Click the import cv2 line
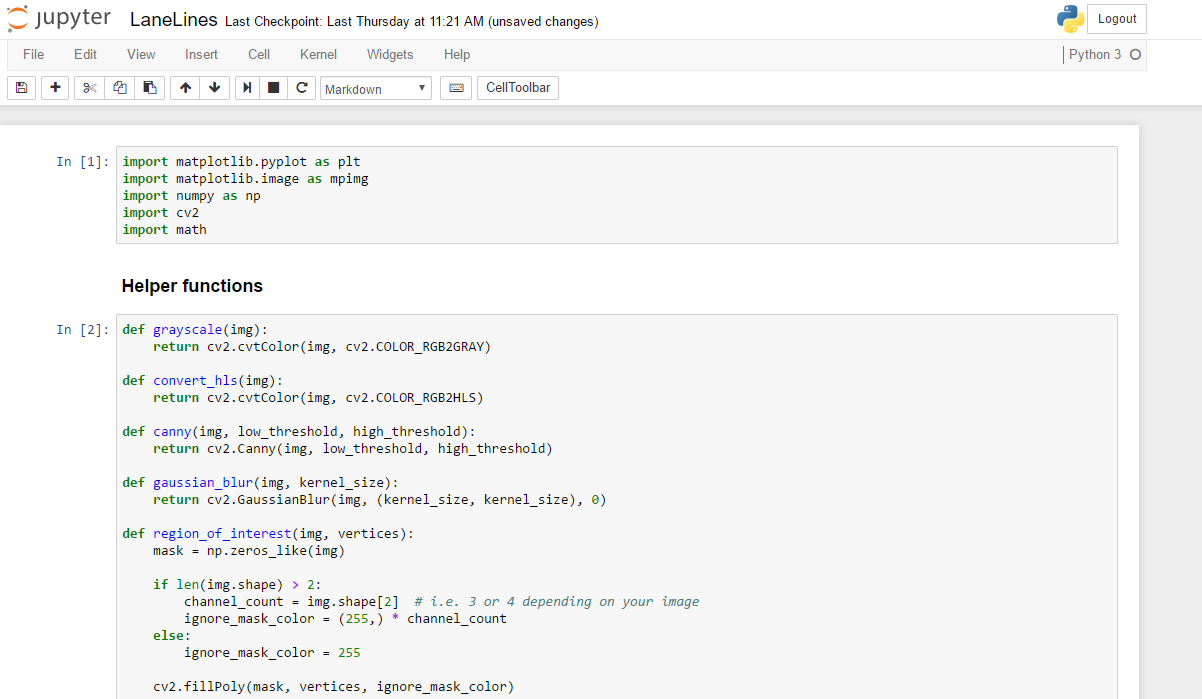This screenshot has height=699, width=1202. tap(160, 212)
